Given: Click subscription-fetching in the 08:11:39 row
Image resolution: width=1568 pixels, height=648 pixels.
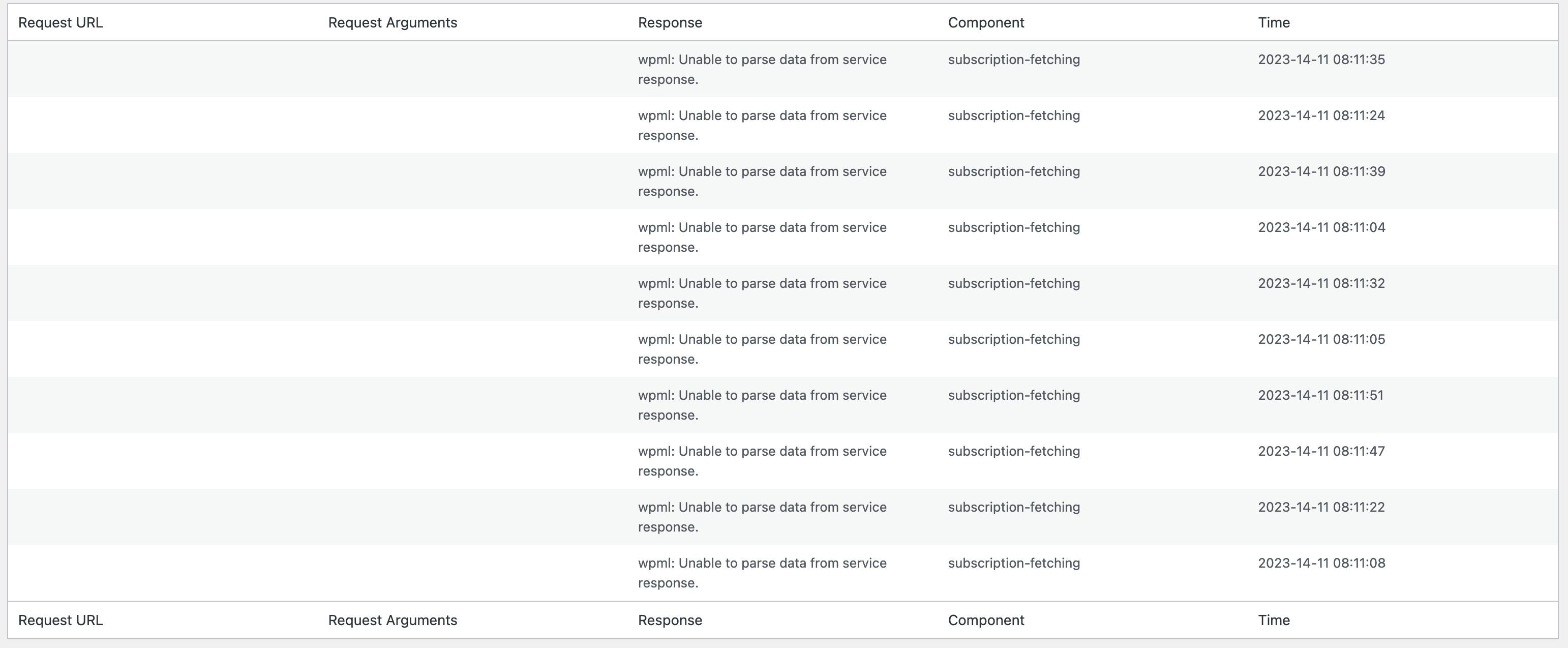Looking at the screenshot, I should [1014, 172].
